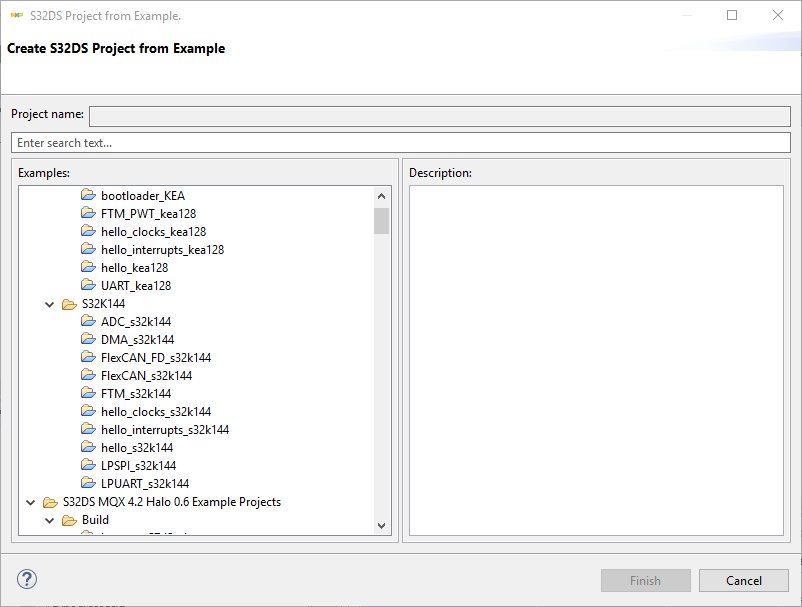
Task: Click the DMA_s32k144 folder icon
Action: point(88,339)
